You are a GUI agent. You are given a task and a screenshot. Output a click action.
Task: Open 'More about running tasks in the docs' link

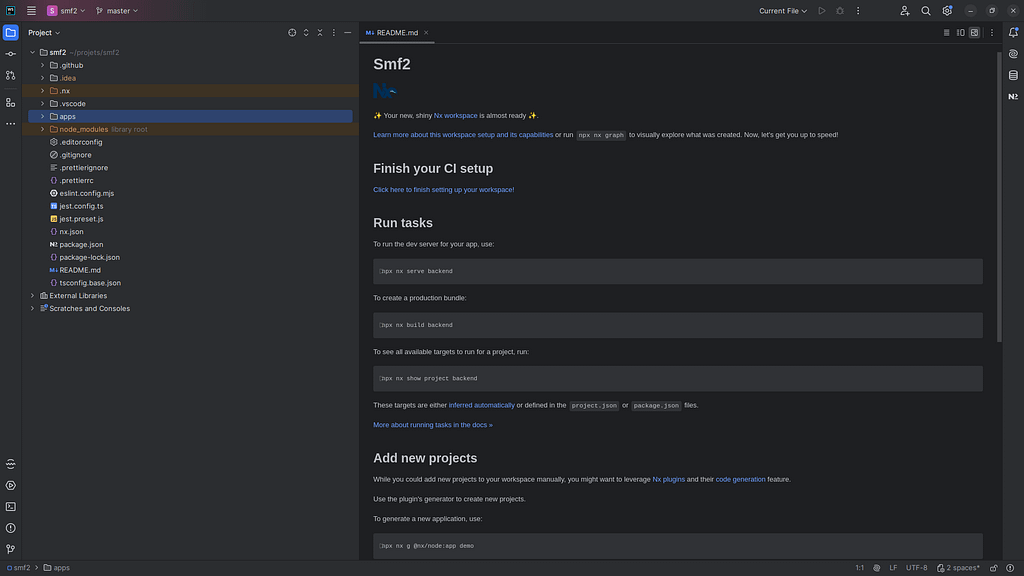433,425
